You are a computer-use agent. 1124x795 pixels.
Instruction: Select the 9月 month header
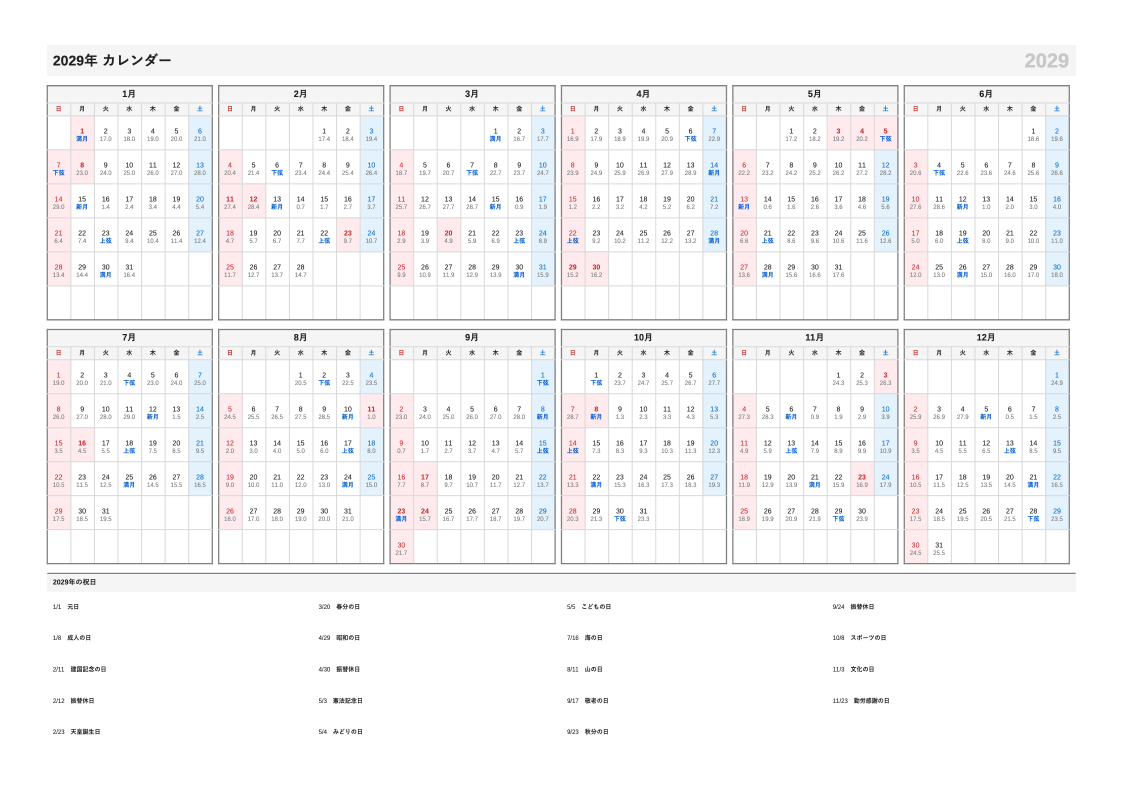(x=472, y=338)
